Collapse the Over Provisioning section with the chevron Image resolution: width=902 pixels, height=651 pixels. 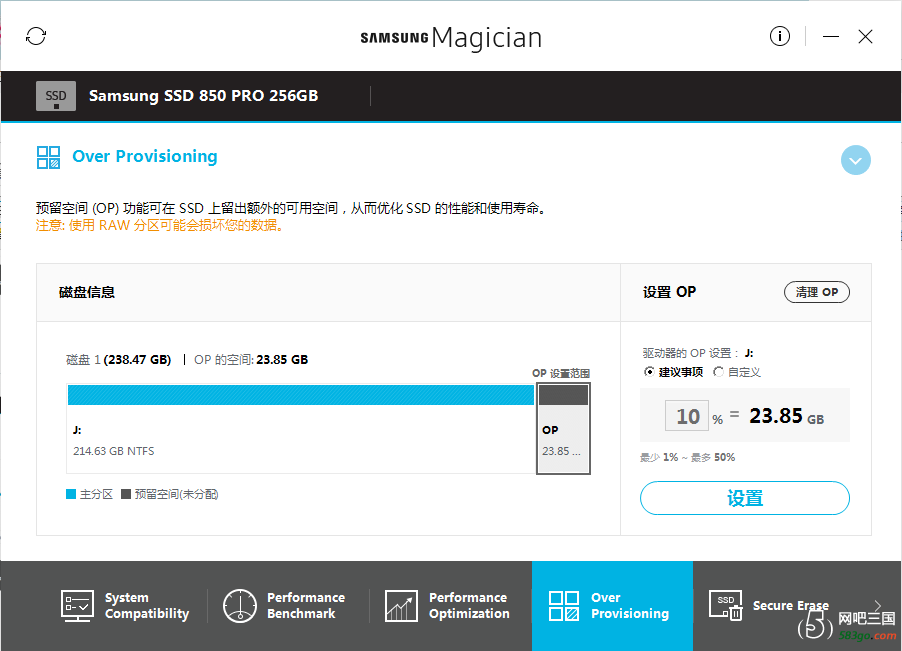[855, 160]
